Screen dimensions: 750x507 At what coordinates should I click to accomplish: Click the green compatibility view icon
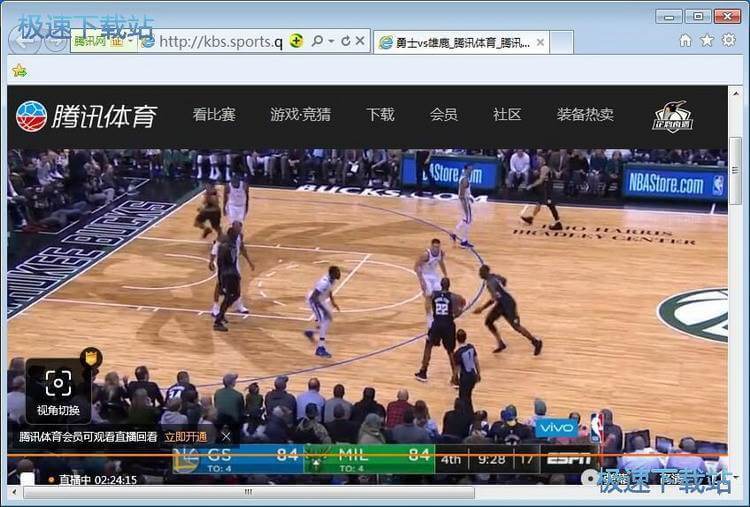[x=297, y=41]
